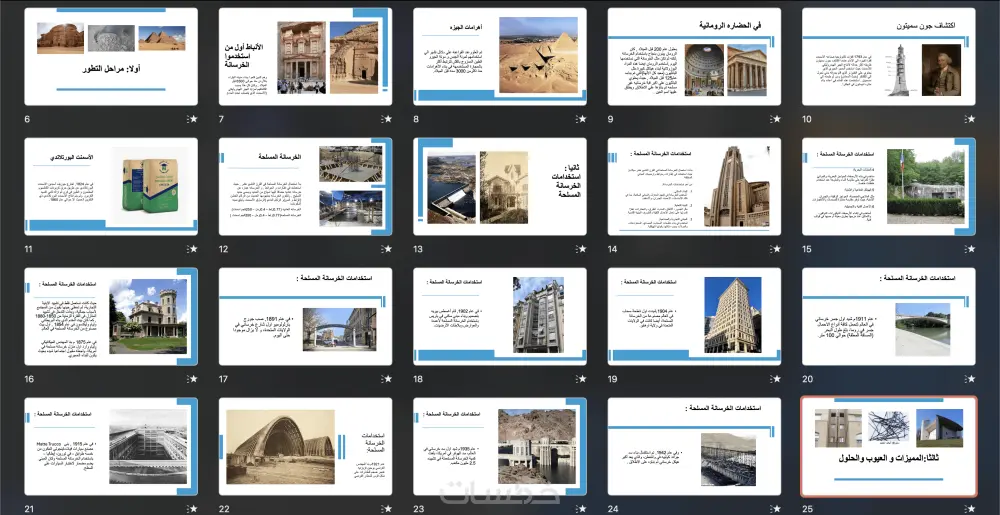Viewport: 1000px width, 515px height.
Task: Click the transition star below slide 19
Action: pyautogui.click(x=775, y=379)
